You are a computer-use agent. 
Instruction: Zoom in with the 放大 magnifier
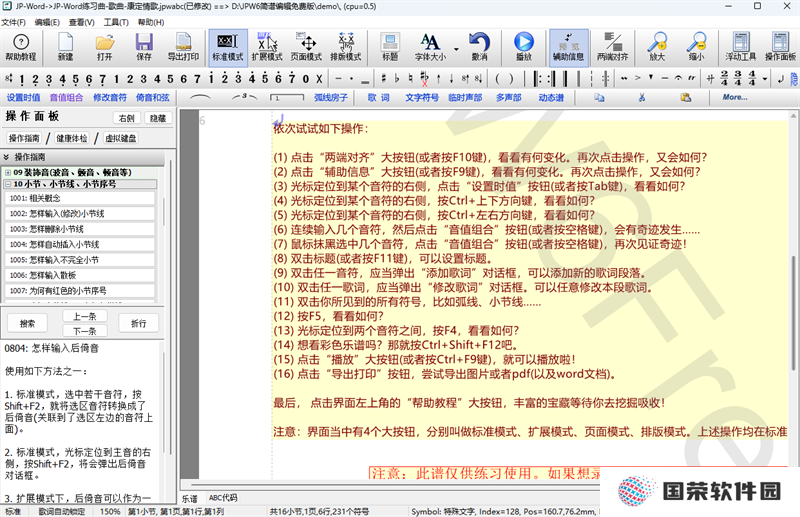tap(657, 47)
